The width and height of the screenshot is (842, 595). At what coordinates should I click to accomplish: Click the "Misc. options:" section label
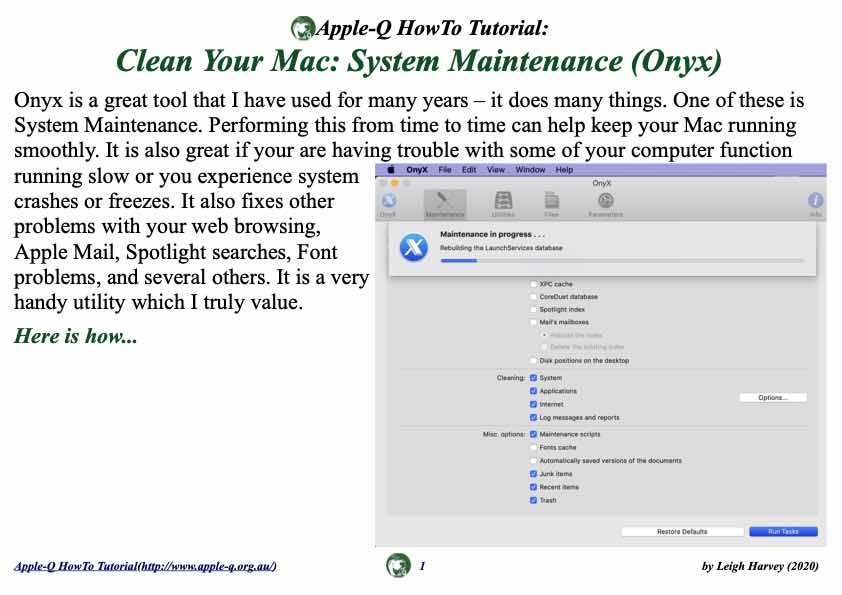coord(504,434)
